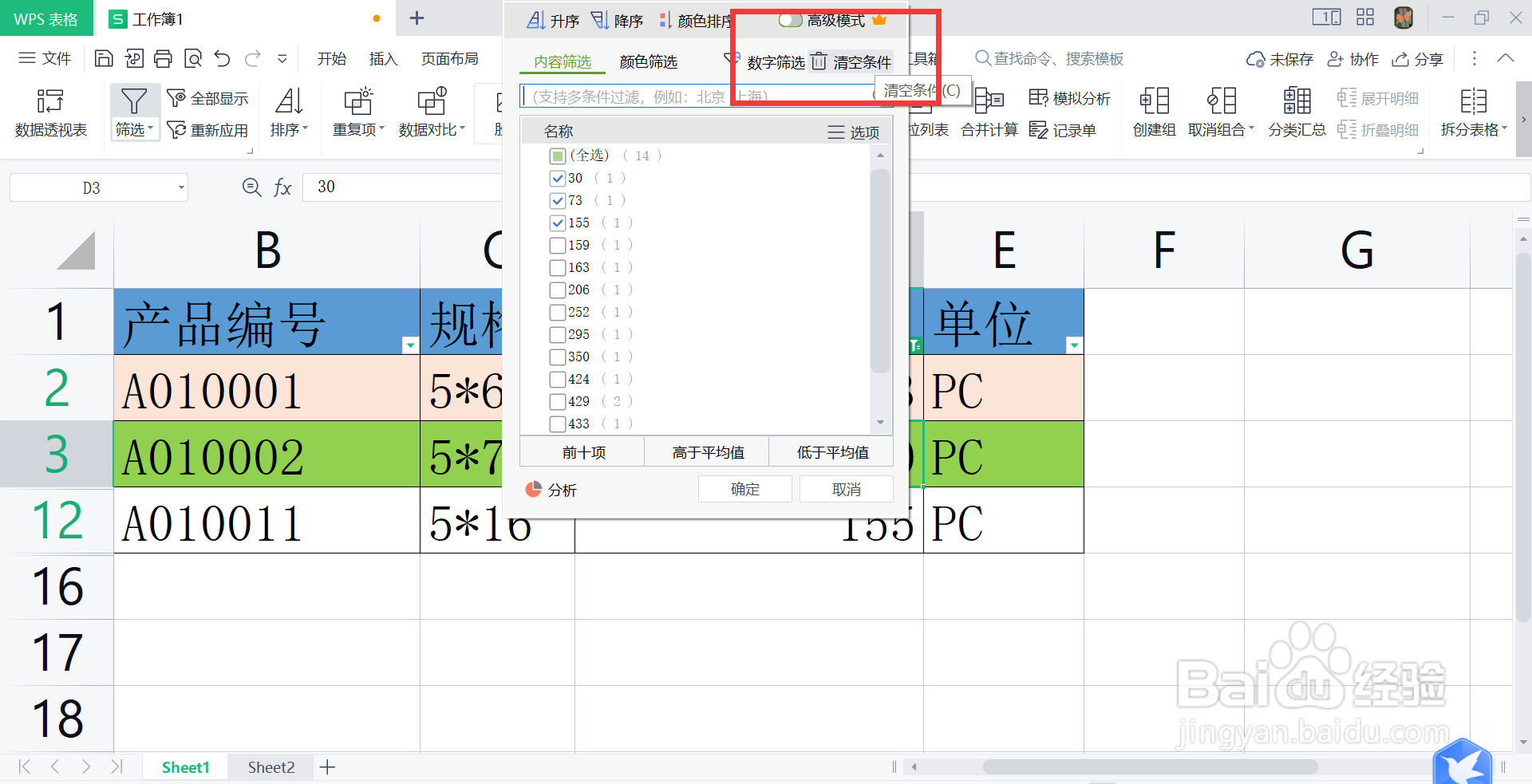Enable the 高级模式 advanced mode switch
Viewport: 1532px width, 784px height.
792,20
